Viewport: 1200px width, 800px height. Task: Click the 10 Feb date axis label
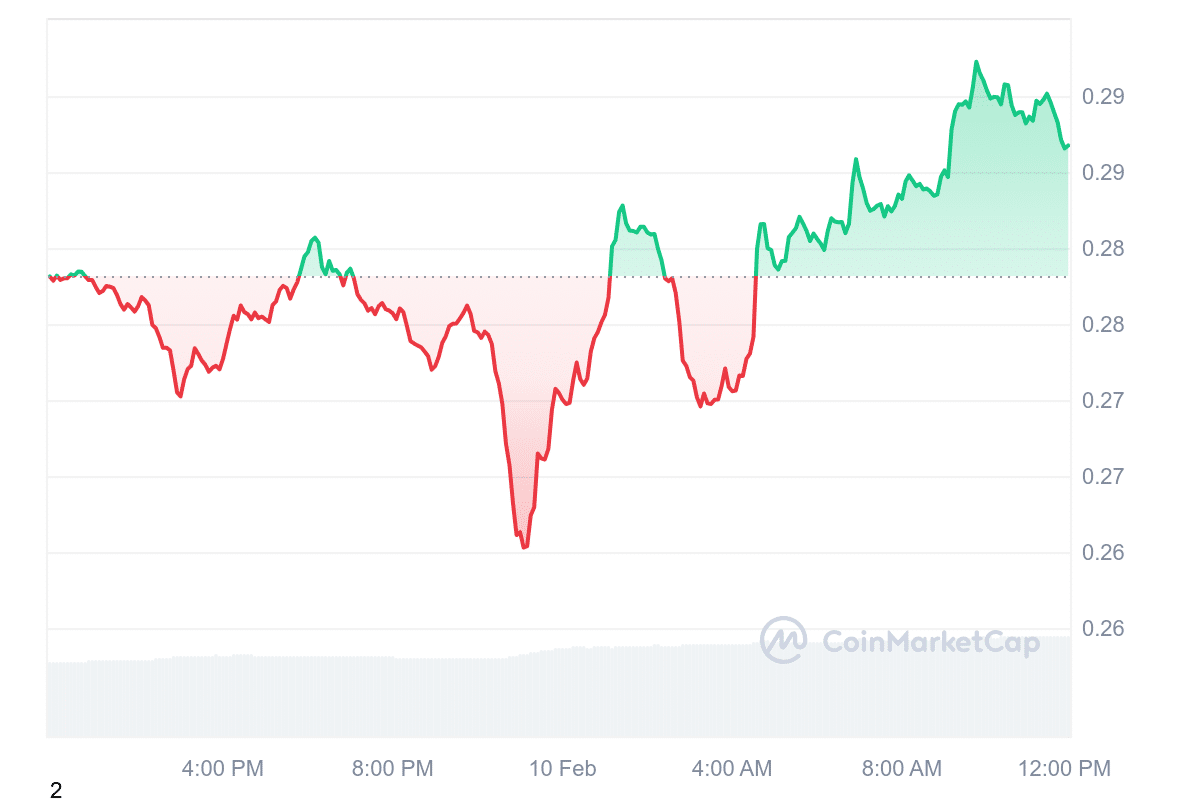[562, 769]
